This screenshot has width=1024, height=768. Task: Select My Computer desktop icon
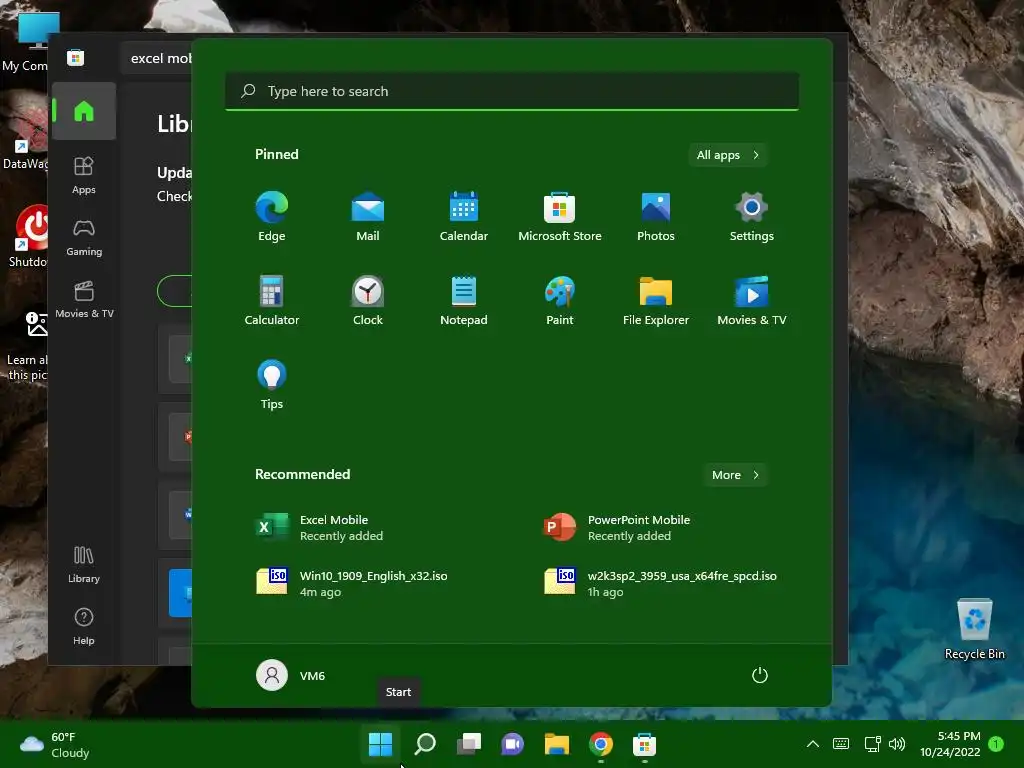point(26,42)
